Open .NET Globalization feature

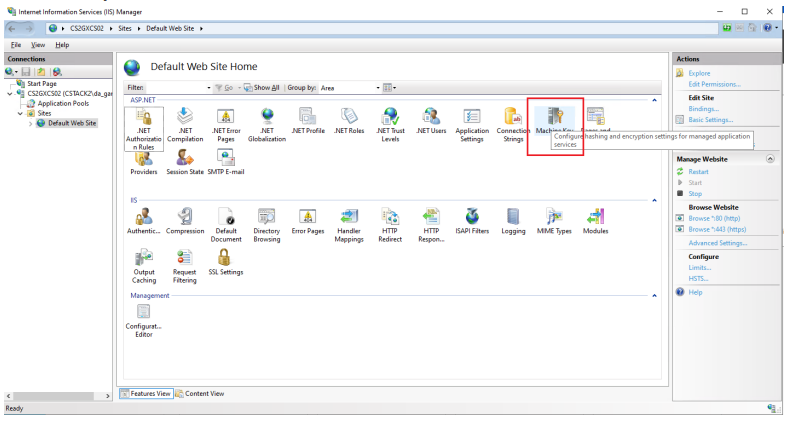click(267, 125)
